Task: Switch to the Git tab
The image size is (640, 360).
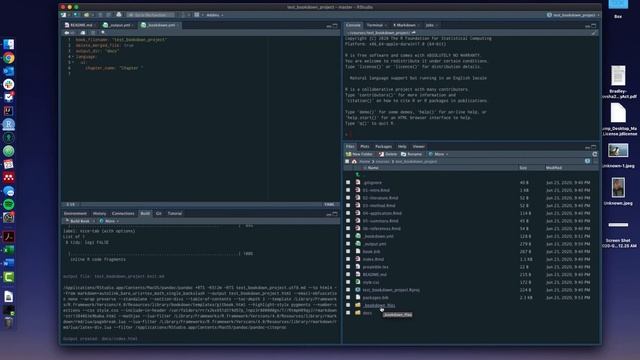Action: point(158,213)
